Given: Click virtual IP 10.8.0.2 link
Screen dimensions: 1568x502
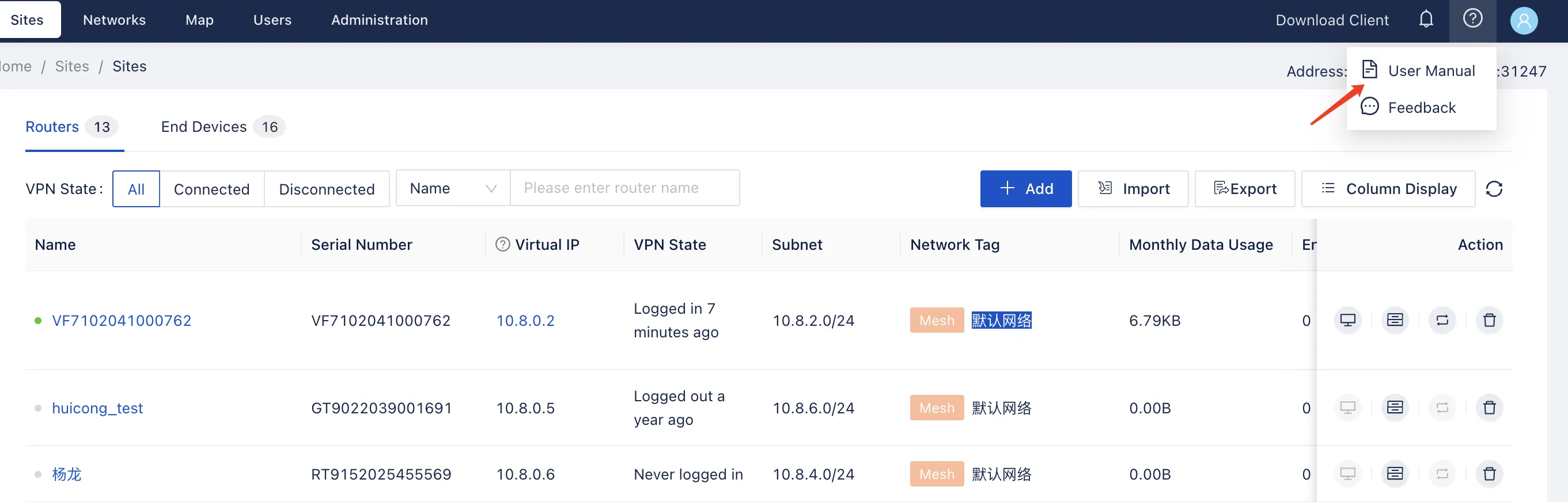Looking at the screenshot, I should 525,321.
